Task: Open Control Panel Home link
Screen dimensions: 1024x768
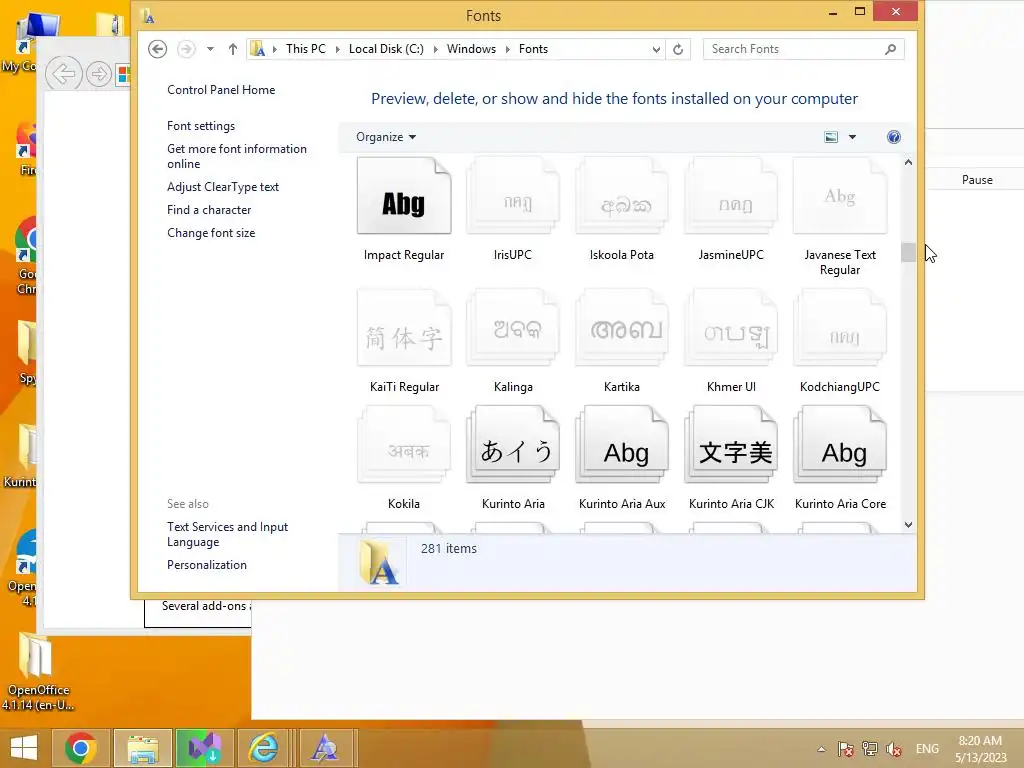Action: 221,90
